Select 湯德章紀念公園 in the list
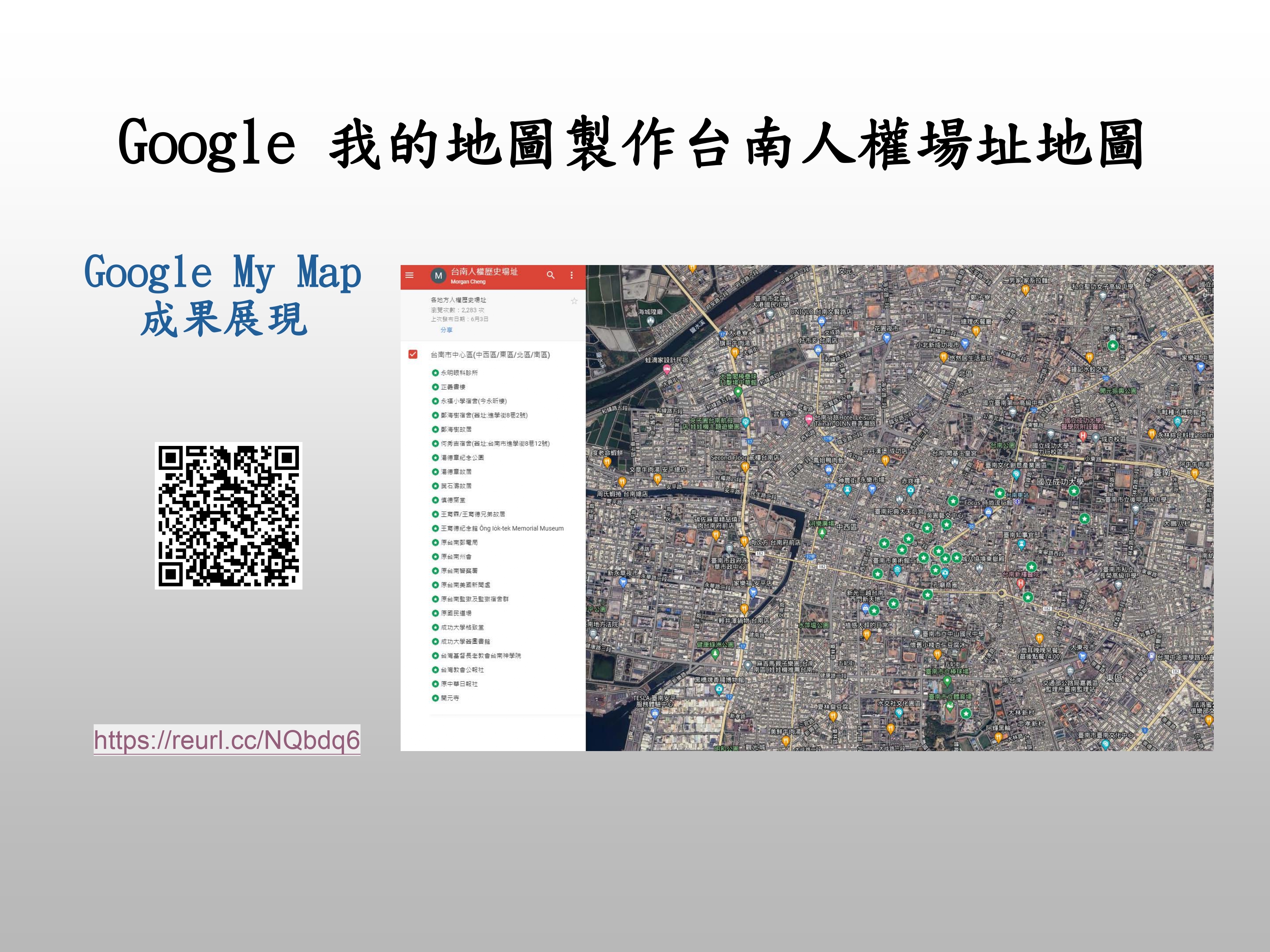The width and height of the screenshot is (1270, 952). 458,457
